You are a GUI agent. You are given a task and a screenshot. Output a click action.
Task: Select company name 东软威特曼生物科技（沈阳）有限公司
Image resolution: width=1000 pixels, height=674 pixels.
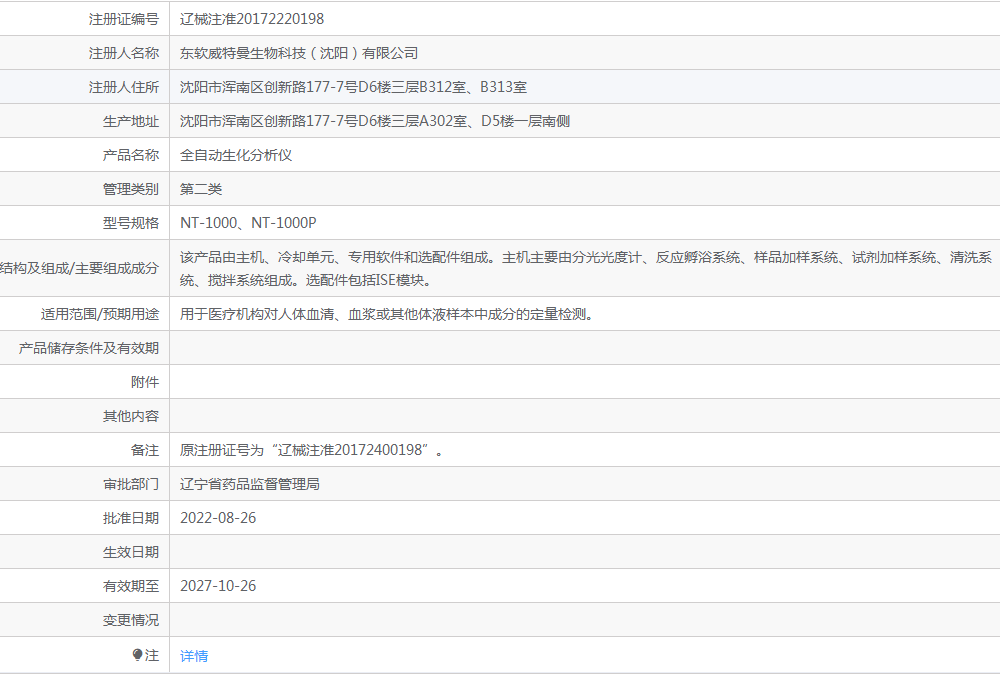299,53
